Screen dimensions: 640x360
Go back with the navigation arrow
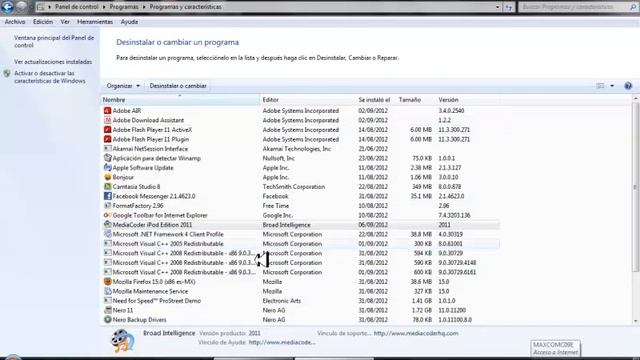tap(7, 6)
